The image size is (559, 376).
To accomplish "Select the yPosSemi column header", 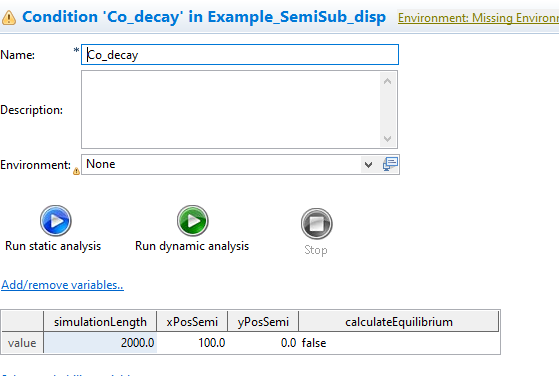I will point(263,321).
